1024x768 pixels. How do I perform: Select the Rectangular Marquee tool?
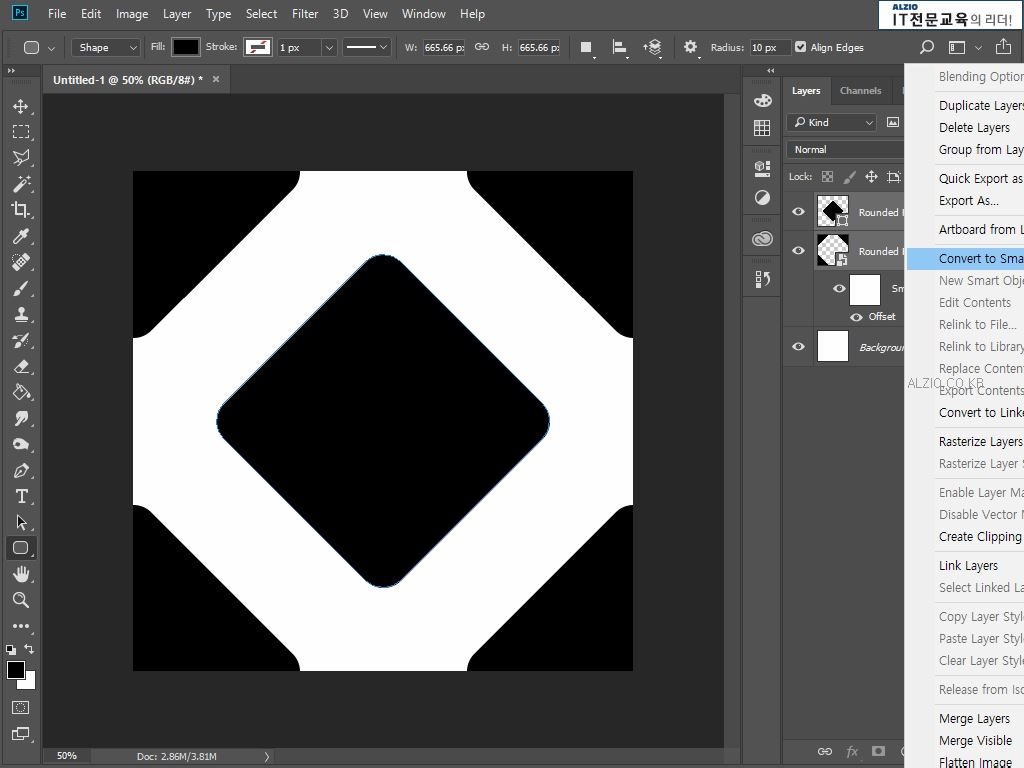[21, 132]
